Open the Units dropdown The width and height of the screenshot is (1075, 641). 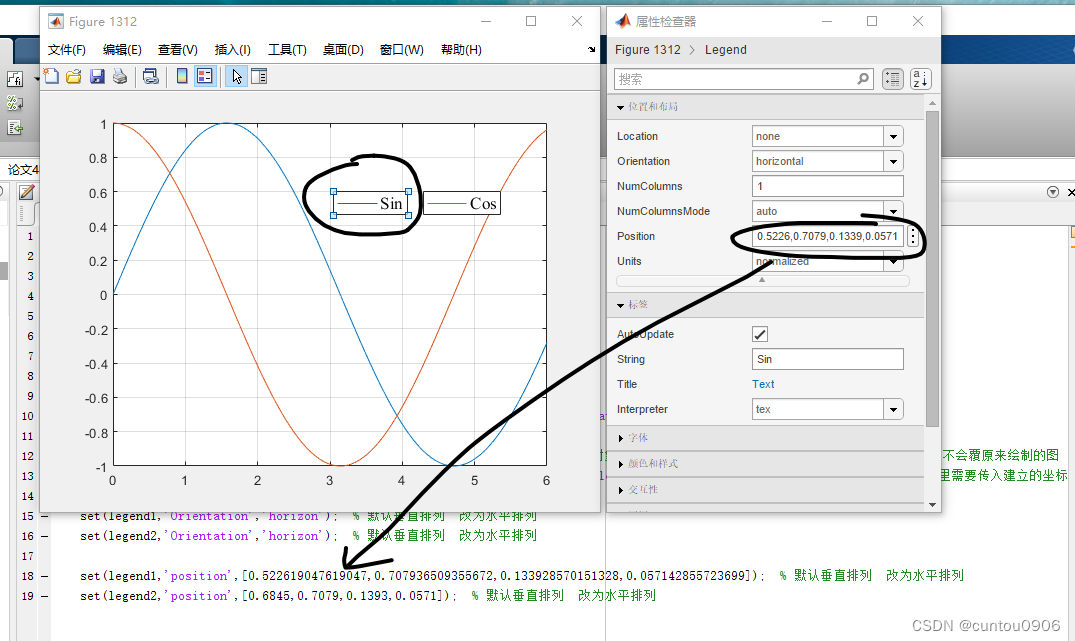(x=893, y=261)
